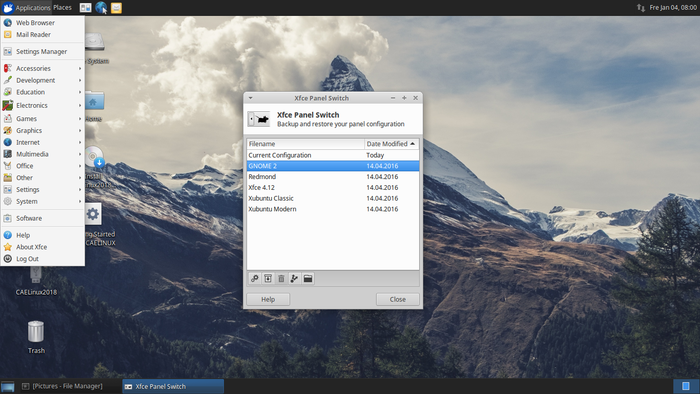Click the mail envelope icon in top panel
This screenshot has height=394, width=700.
click(116, 8)
